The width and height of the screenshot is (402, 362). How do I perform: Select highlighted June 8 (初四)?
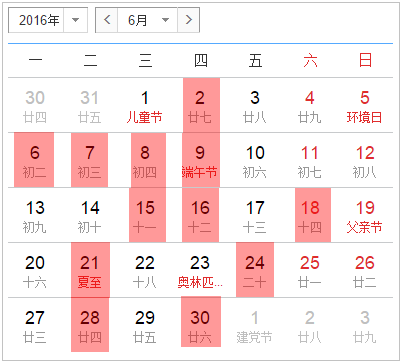click(148, 160)
